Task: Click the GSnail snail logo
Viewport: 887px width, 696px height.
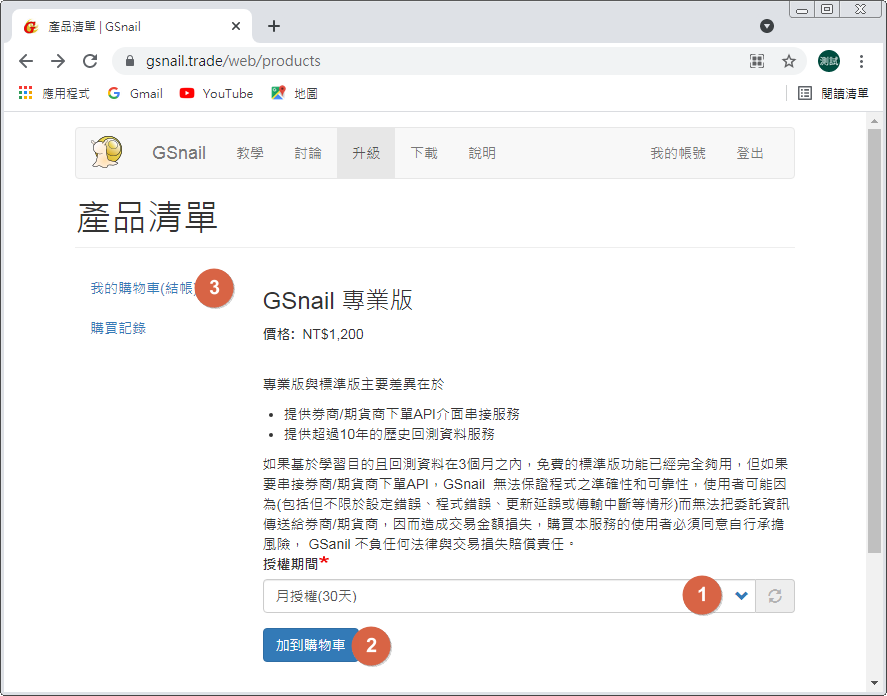Action: (107, 152)
